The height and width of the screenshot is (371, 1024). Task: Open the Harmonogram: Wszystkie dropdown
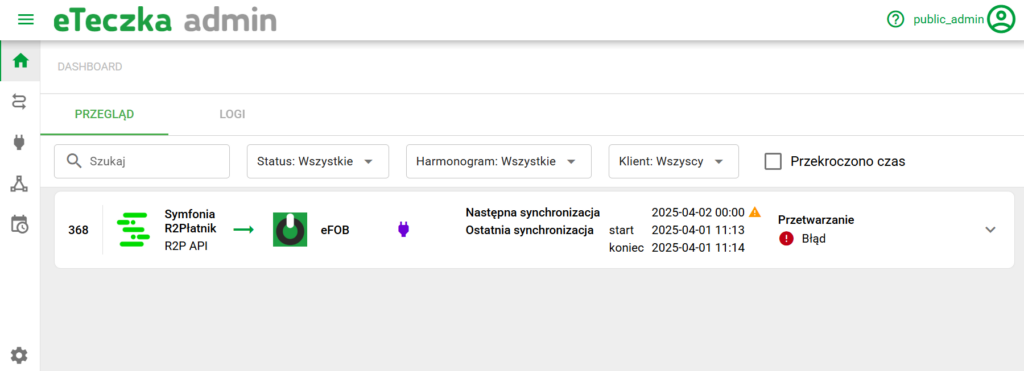[x=499, y=161]
